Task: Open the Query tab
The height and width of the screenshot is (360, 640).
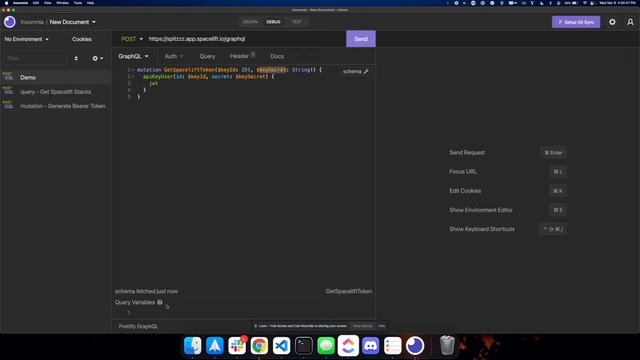Action: point(207,56)
